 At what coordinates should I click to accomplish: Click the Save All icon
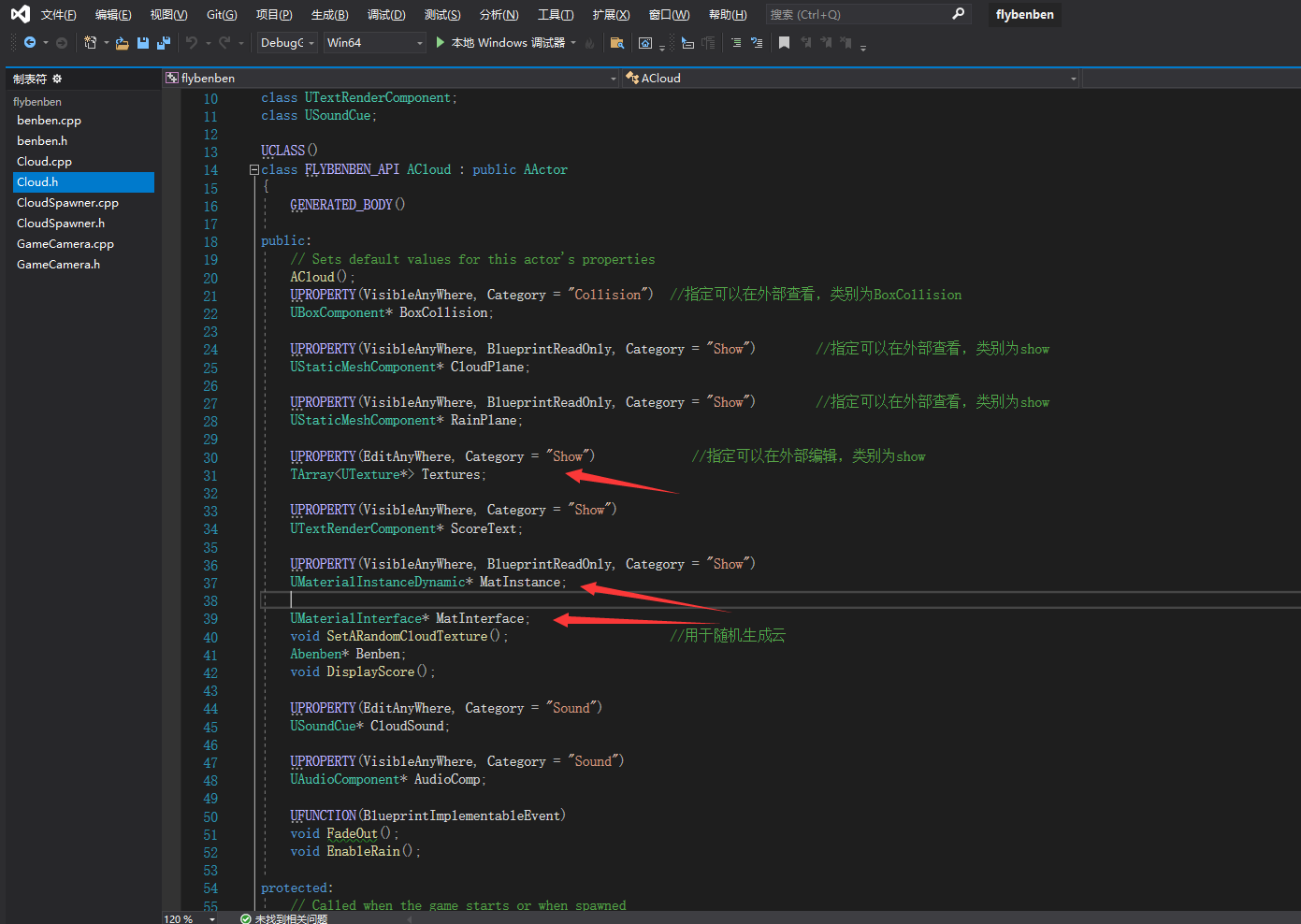pos(164,43)
